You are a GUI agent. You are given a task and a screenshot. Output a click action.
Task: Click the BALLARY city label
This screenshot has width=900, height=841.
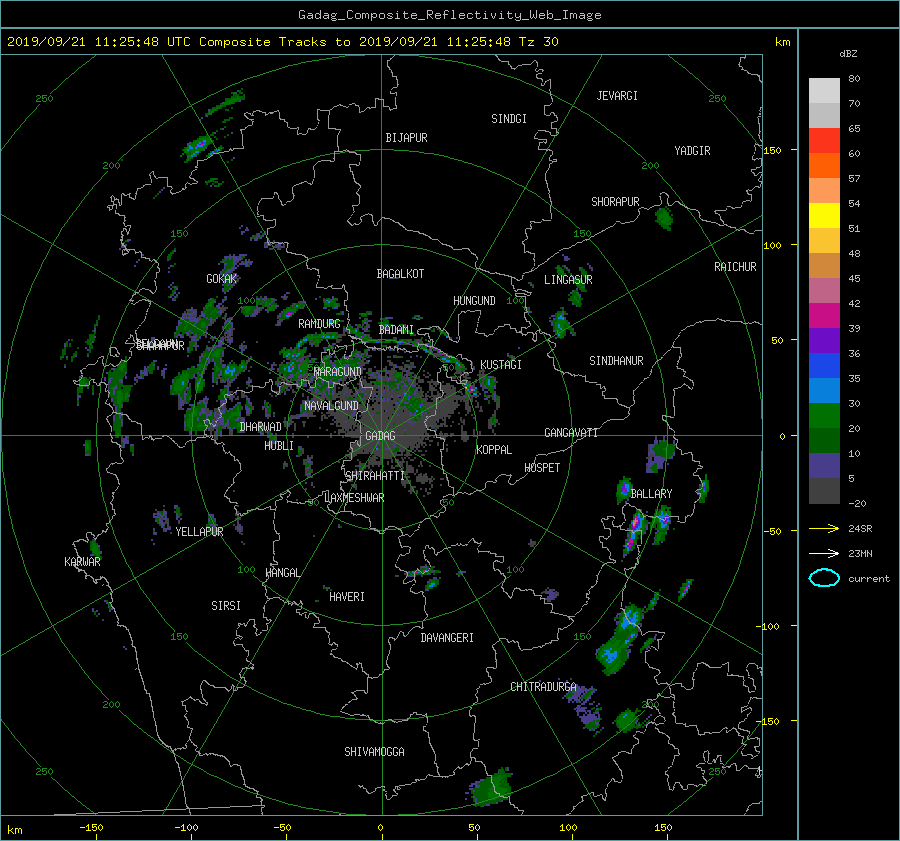click(651, 494)
